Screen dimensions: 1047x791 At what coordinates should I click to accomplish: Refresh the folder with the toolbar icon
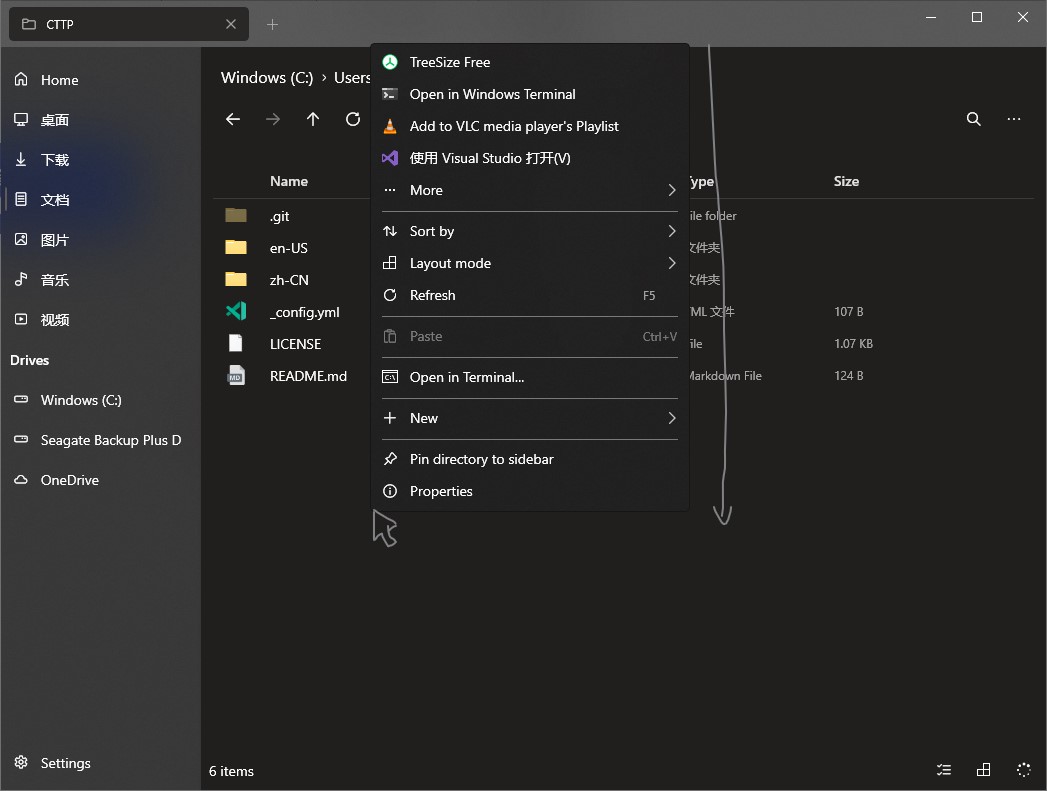353,119
